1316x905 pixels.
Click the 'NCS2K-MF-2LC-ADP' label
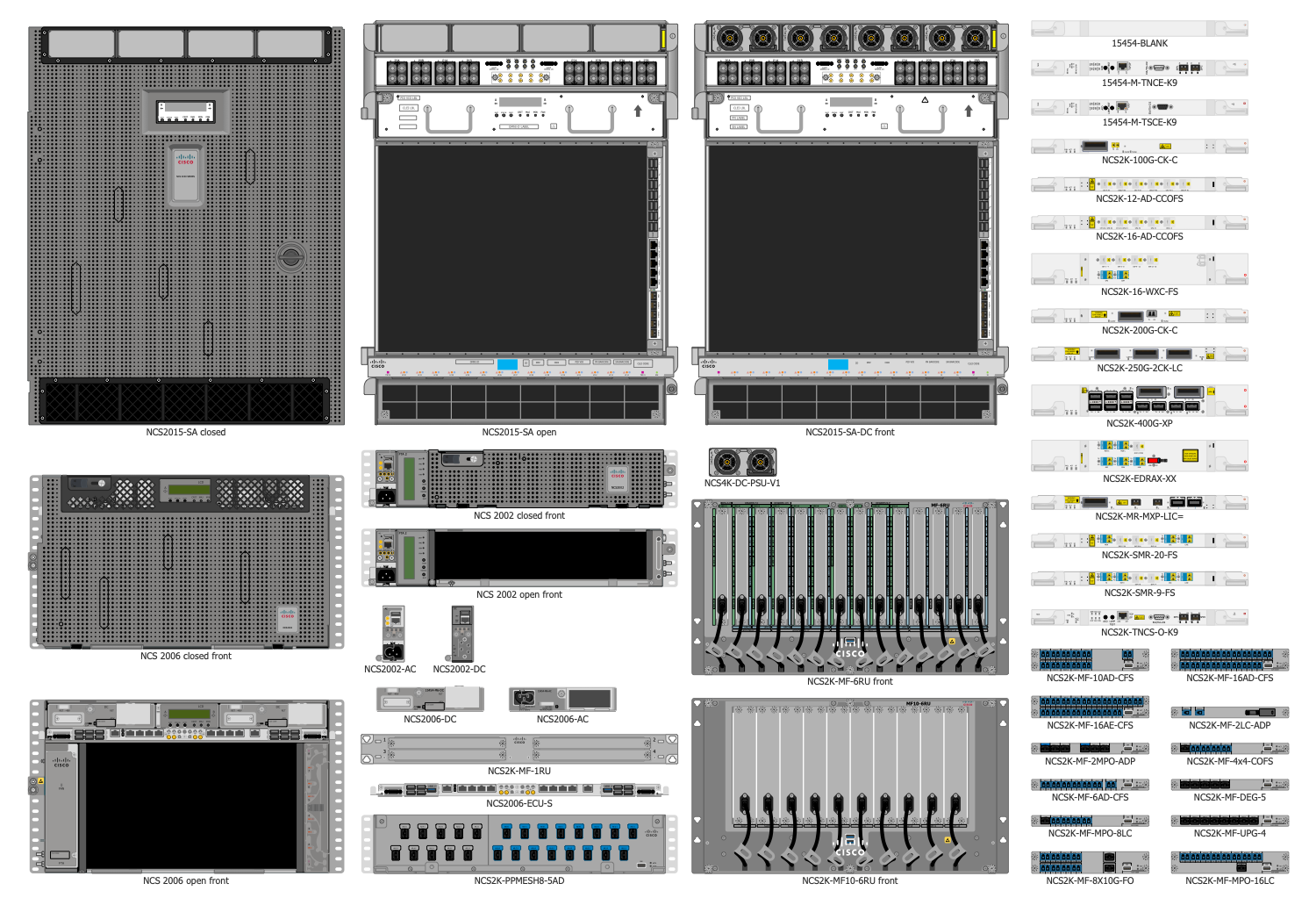click(1230, 725)
